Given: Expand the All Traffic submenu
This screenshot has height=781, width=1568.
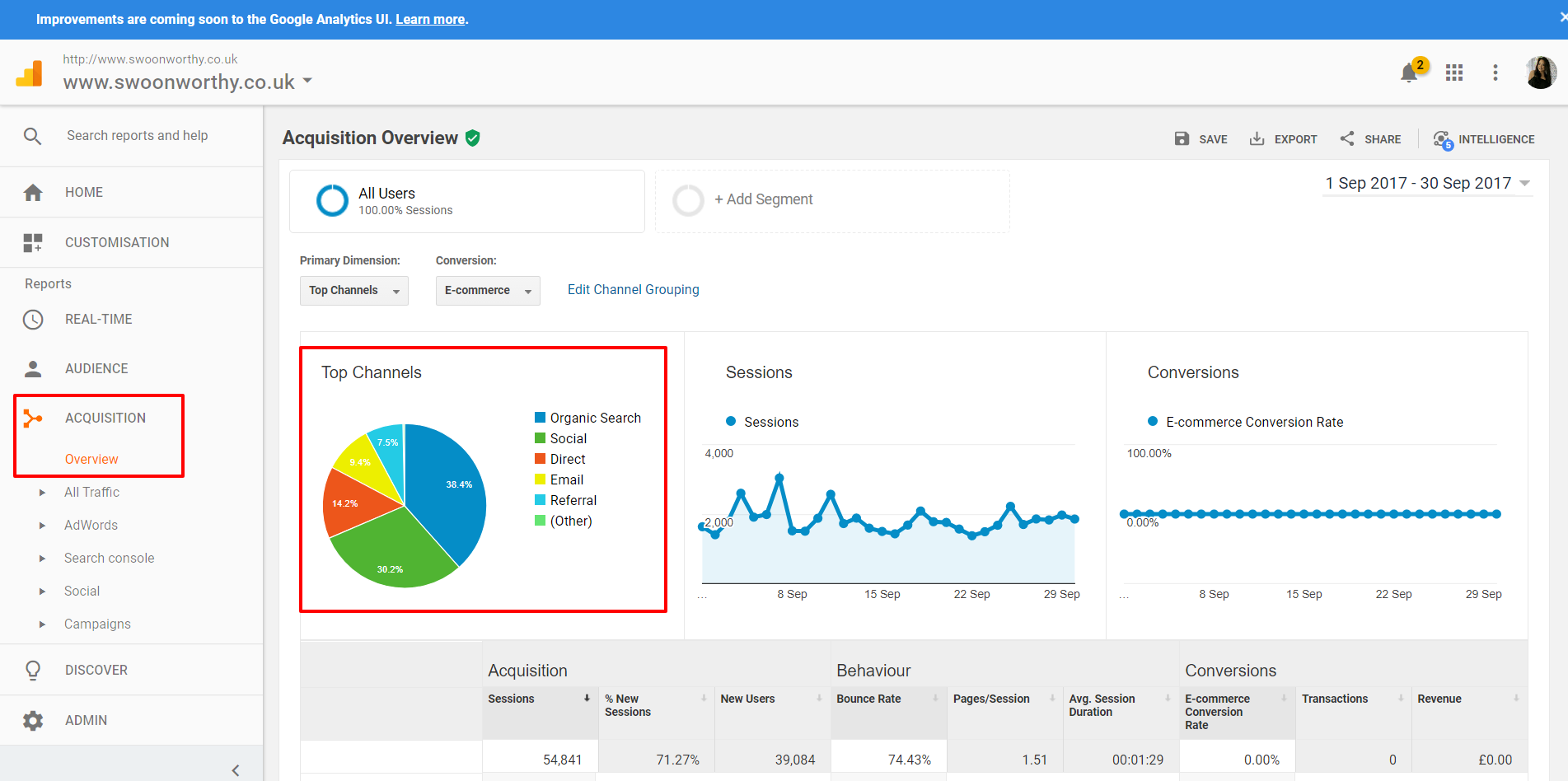Looking at the screenshot, I should pos(43,493).
